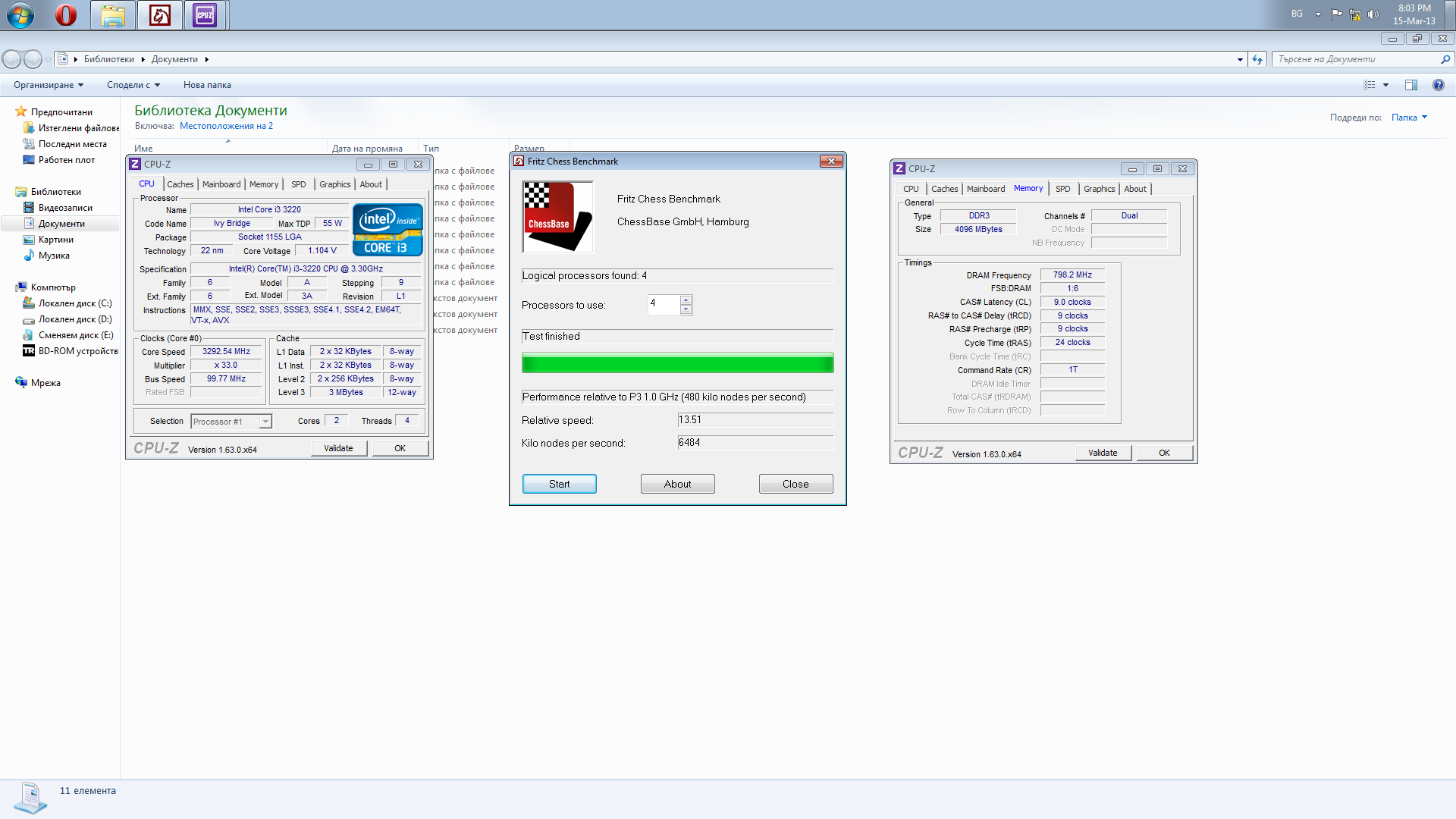This screenshot has height=819, width=1456.
Task: Open recent pages dropdown arrow
Action: click(48, 59)
